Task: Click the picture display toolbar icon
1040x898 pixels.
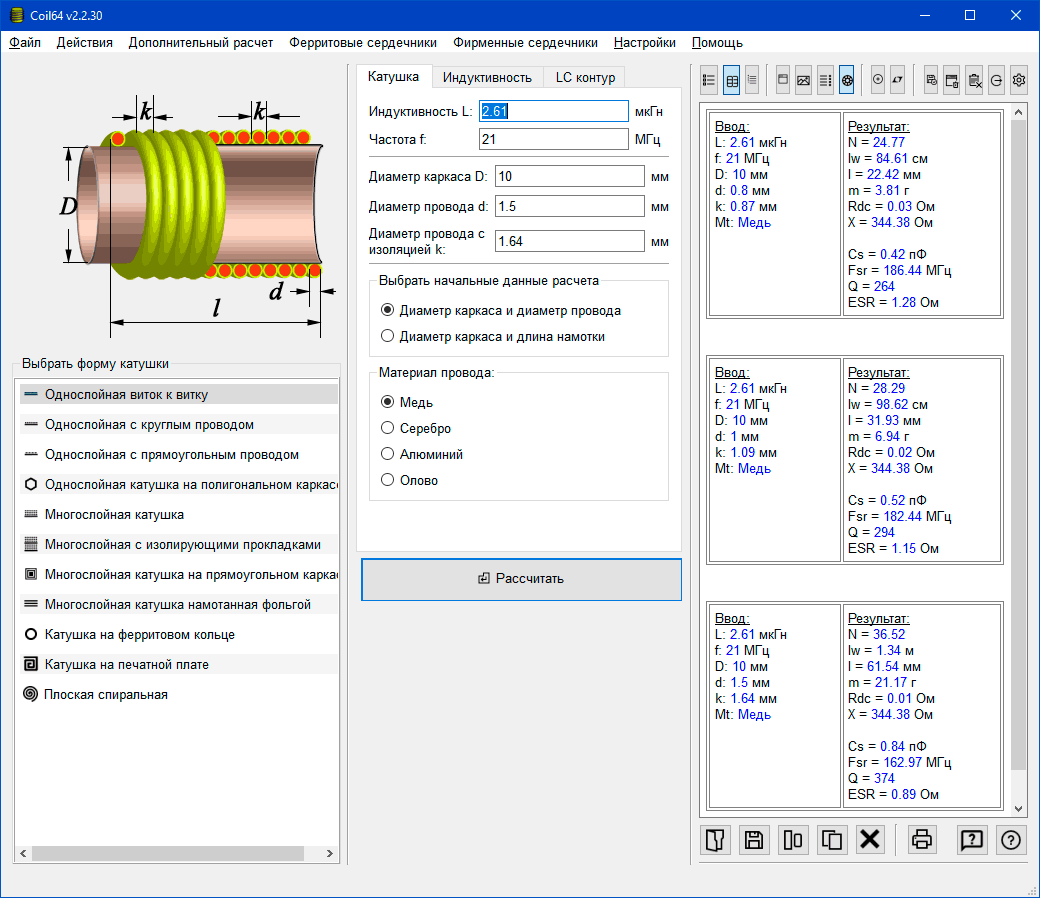Action: click(803, 80)
